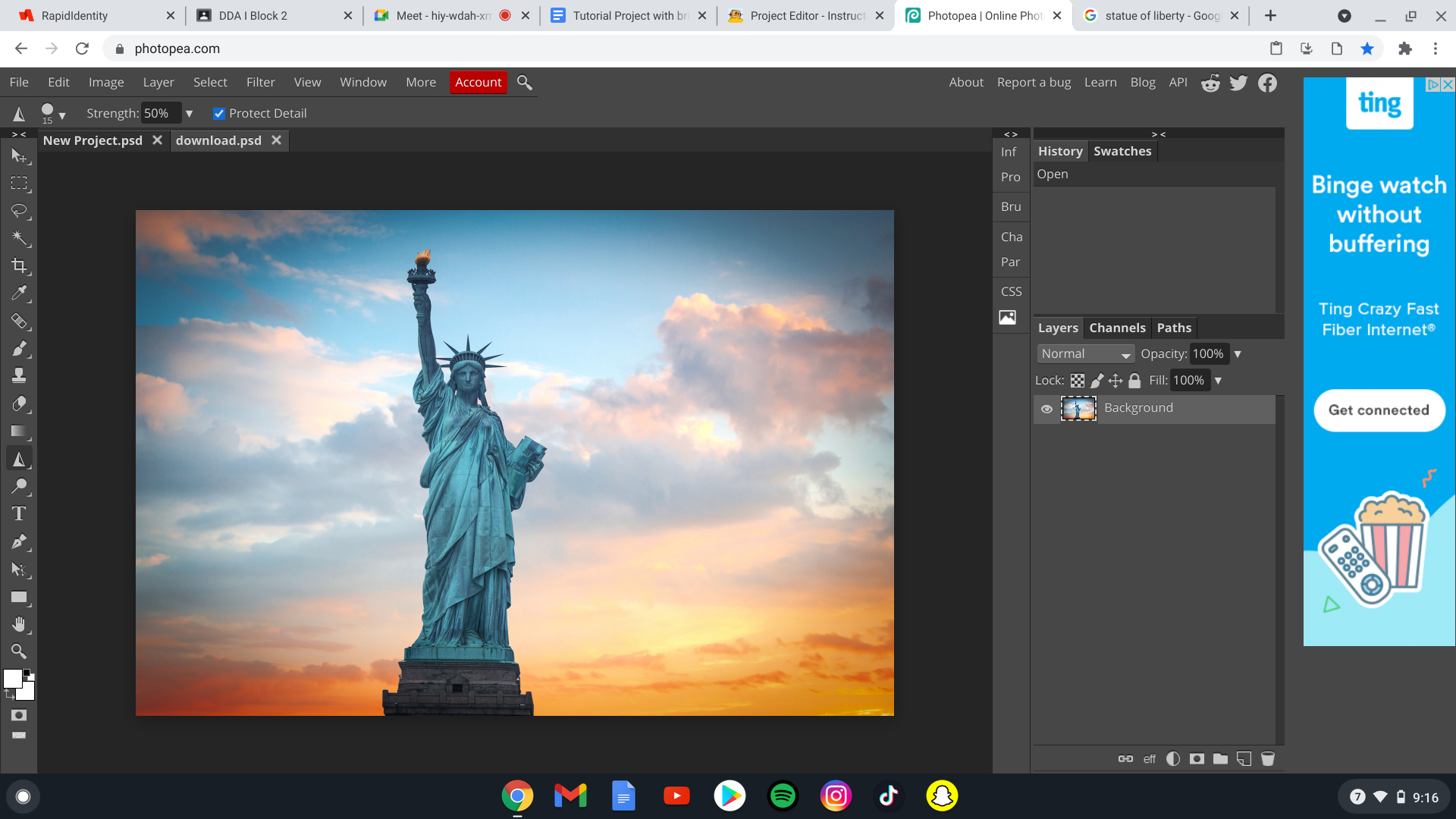Screen dimensions: 1456x819
Task: Switch to the Swatches tab
Action: pos(1122,151)
